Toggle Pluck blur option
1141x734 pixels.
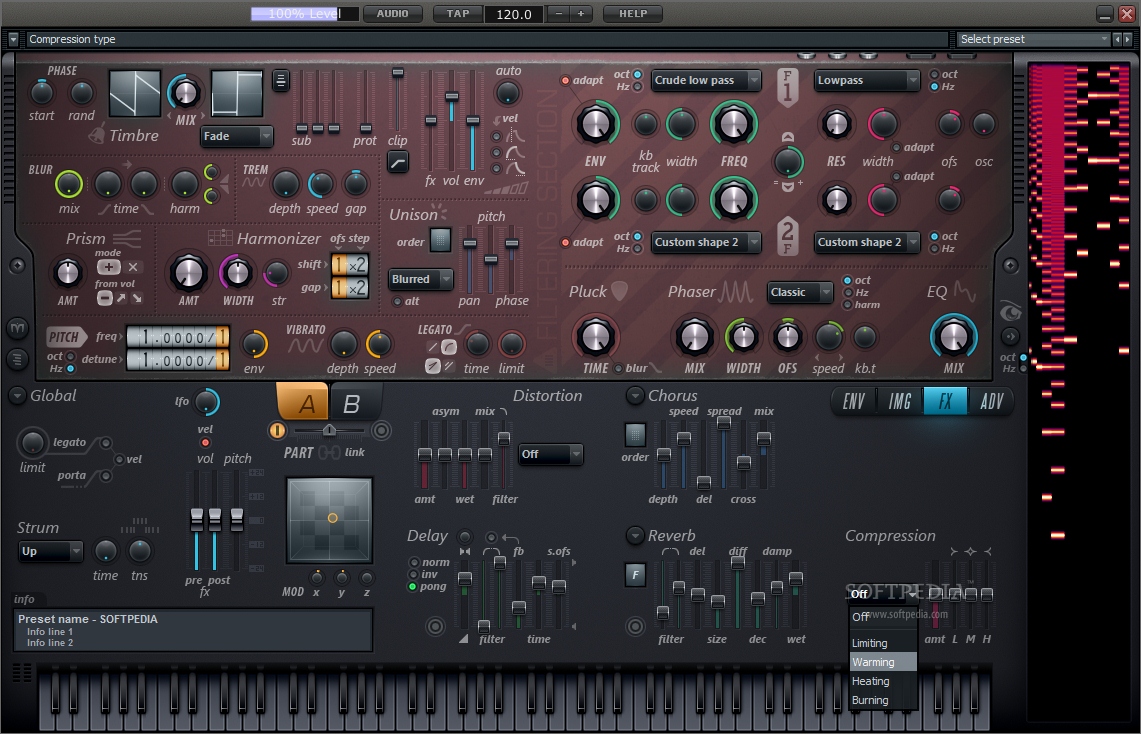pos(619,369)
